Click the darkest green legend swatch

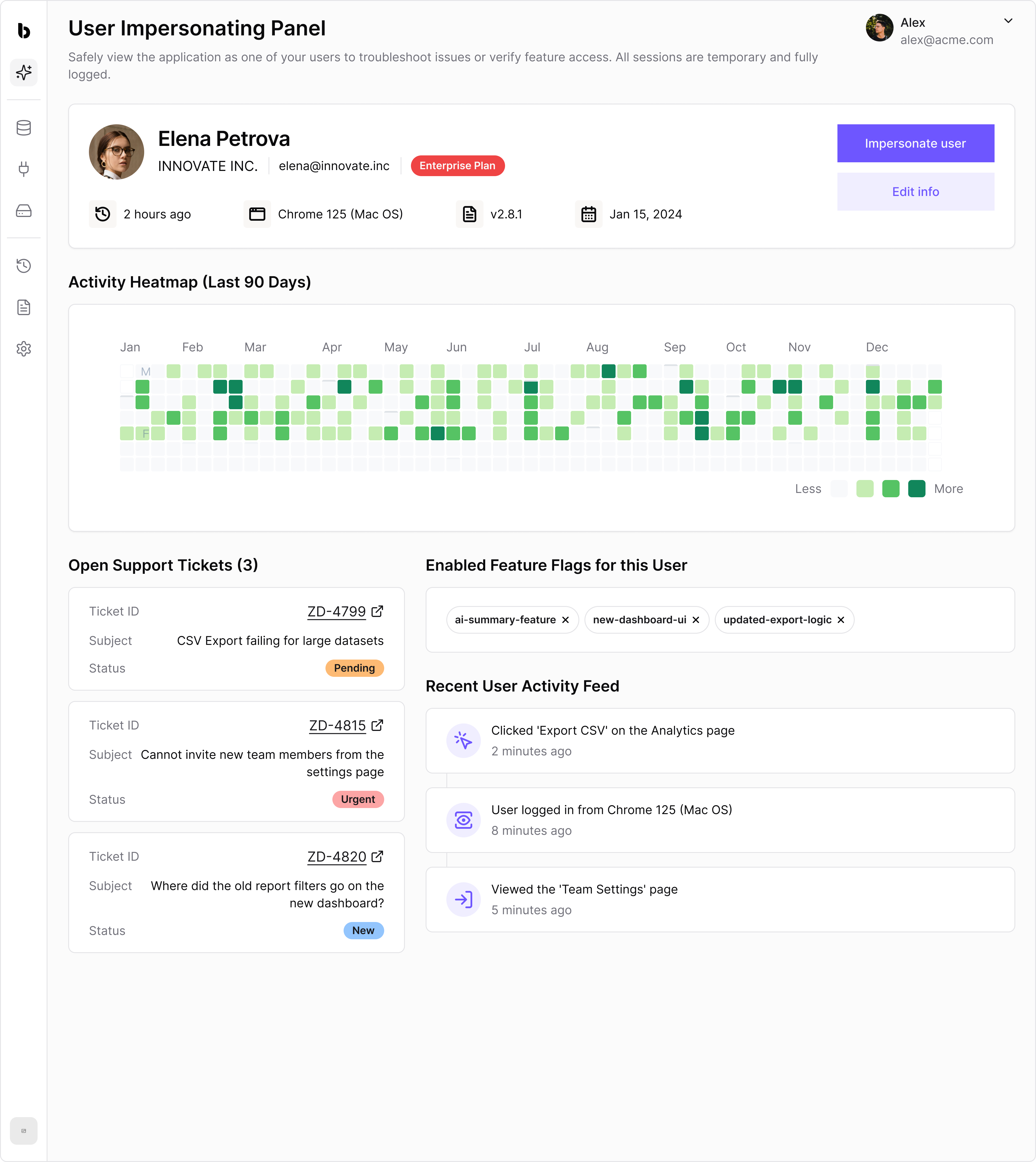tap(917, 489)
